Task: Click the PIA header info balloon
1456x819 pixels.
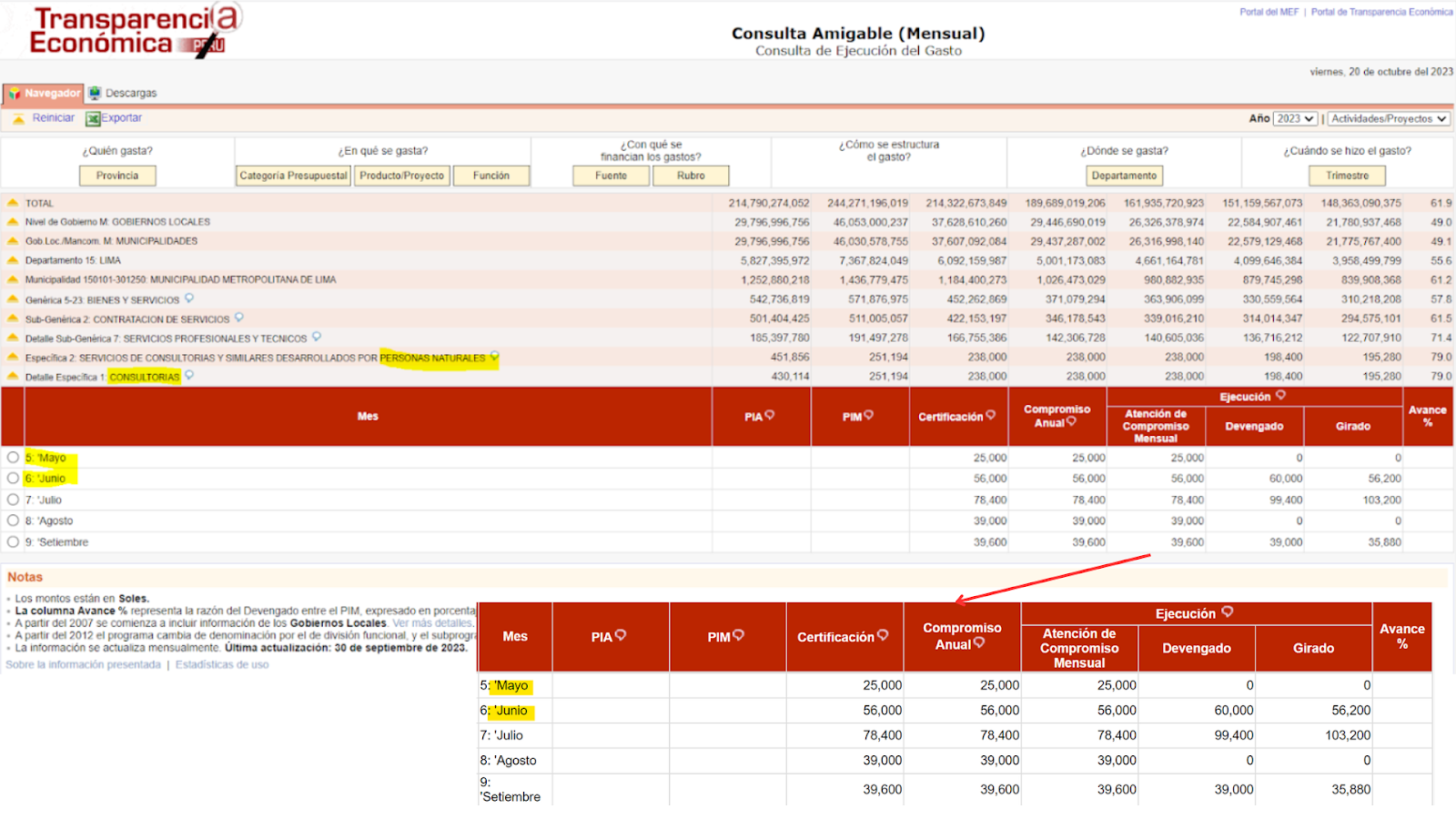Action: pos(770,415)
